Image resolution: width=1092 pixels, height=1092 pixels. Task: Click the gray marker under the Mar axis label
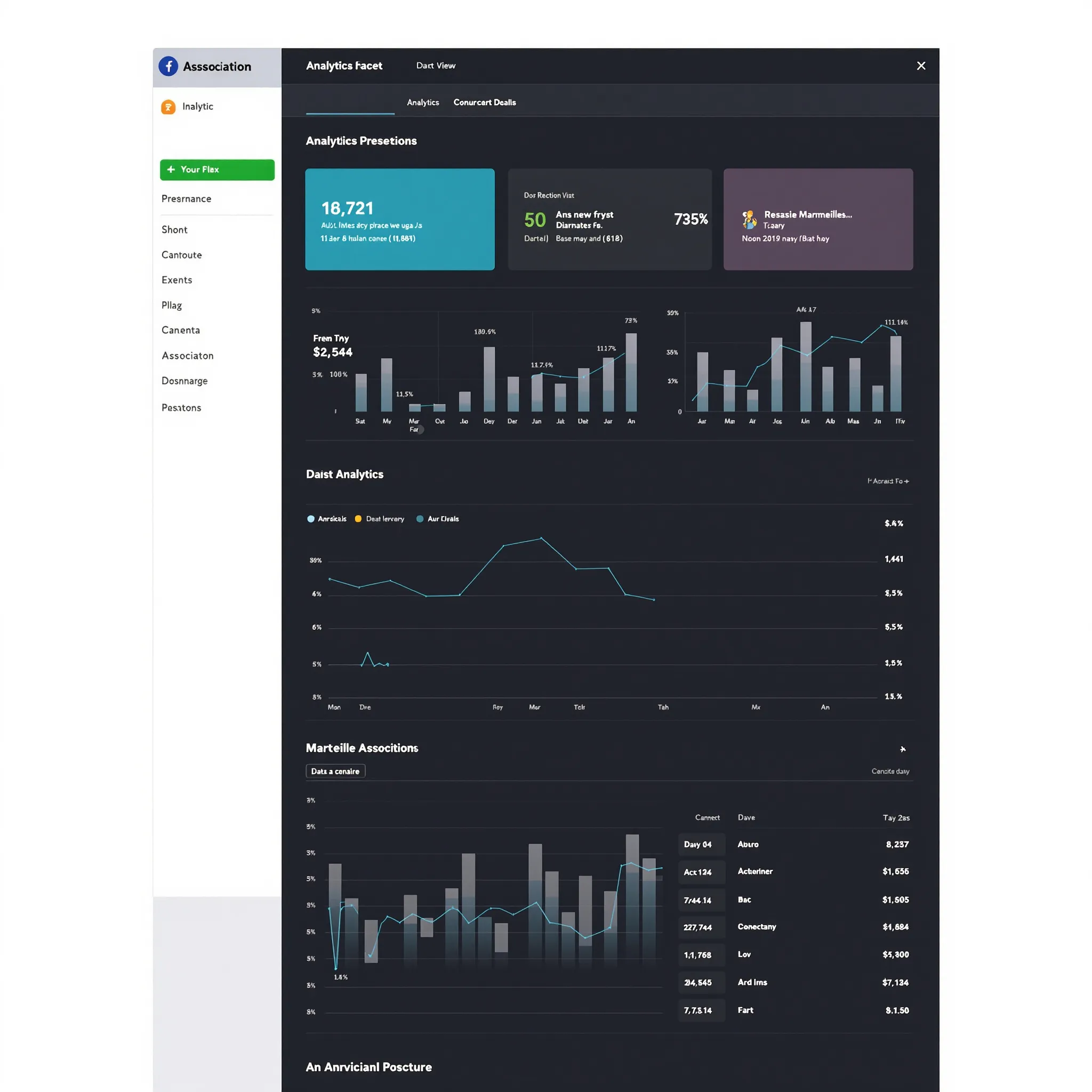tap(420, 430)
